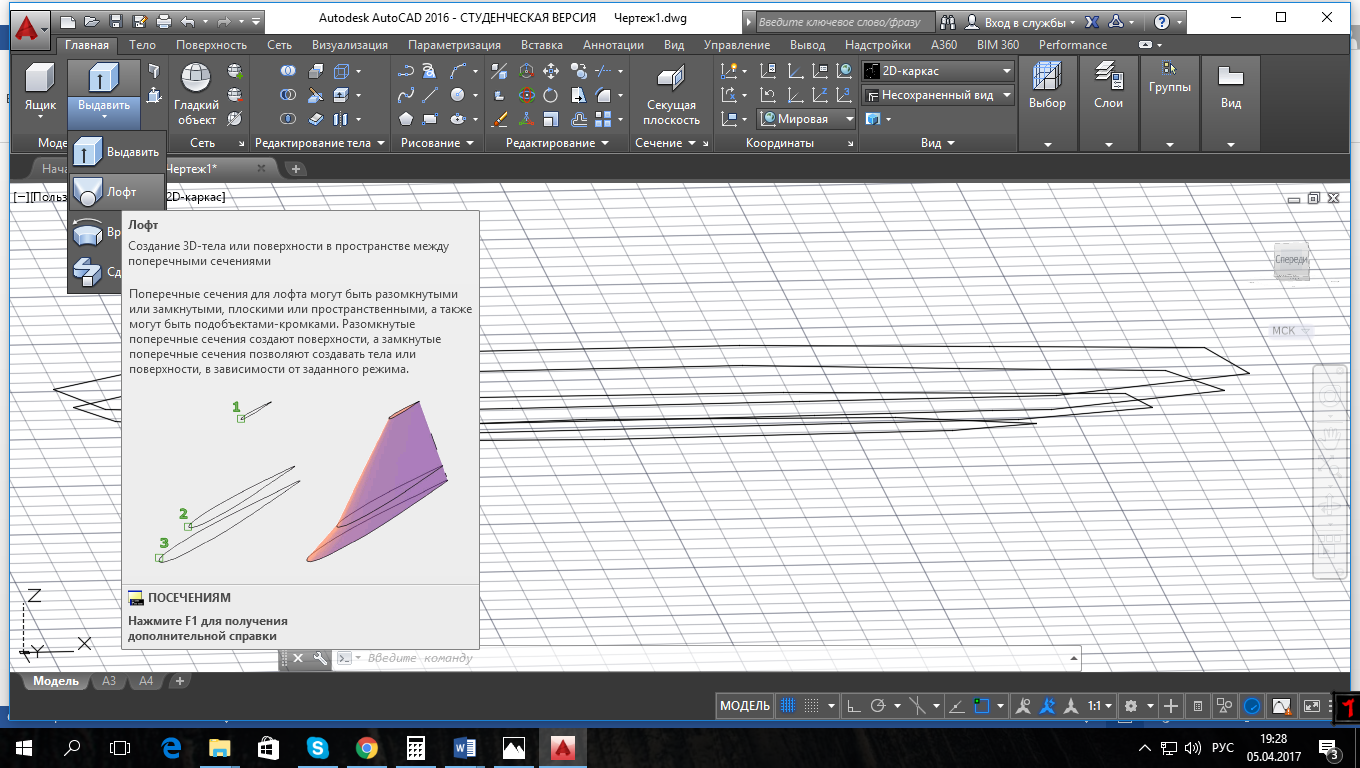
Task: Open the Гладкий объект smooth object tool
Action: (196, 95)
